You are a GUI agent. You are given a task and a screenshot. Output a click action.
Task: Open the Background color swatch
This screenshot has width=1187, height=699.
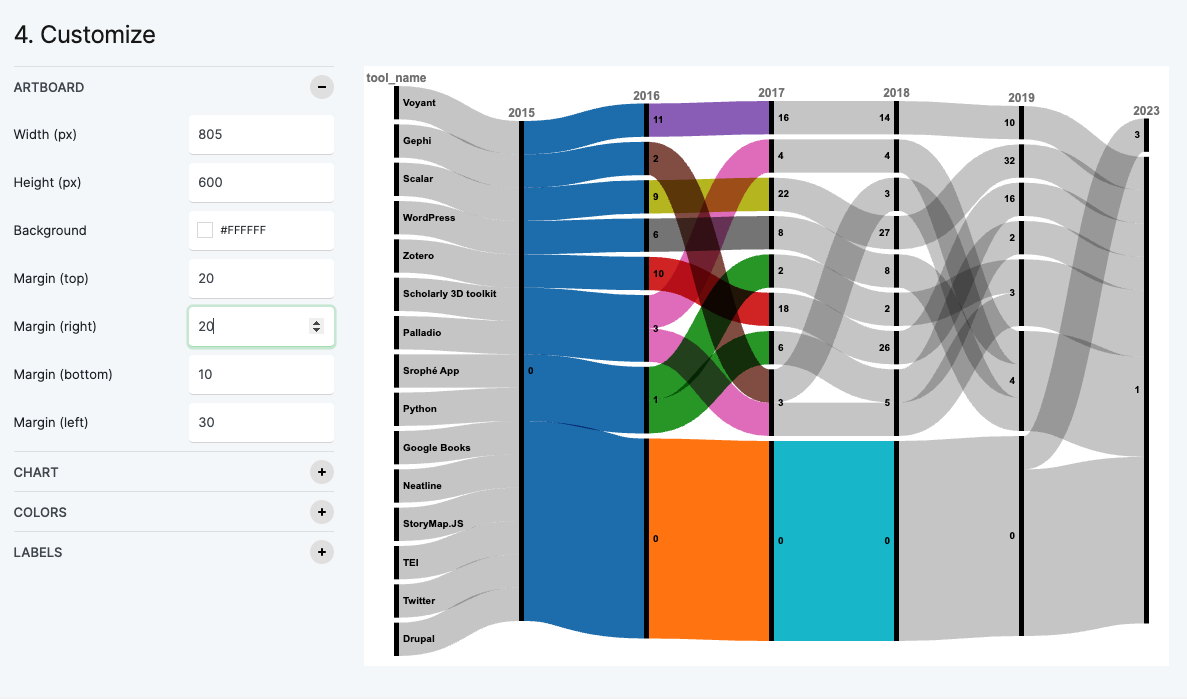point(204,230)
